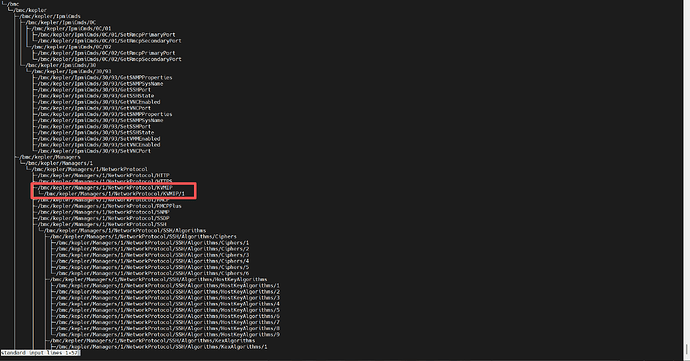
Task: Click the NetworkProtocol/SNMP line
Action: pos(103,212)
